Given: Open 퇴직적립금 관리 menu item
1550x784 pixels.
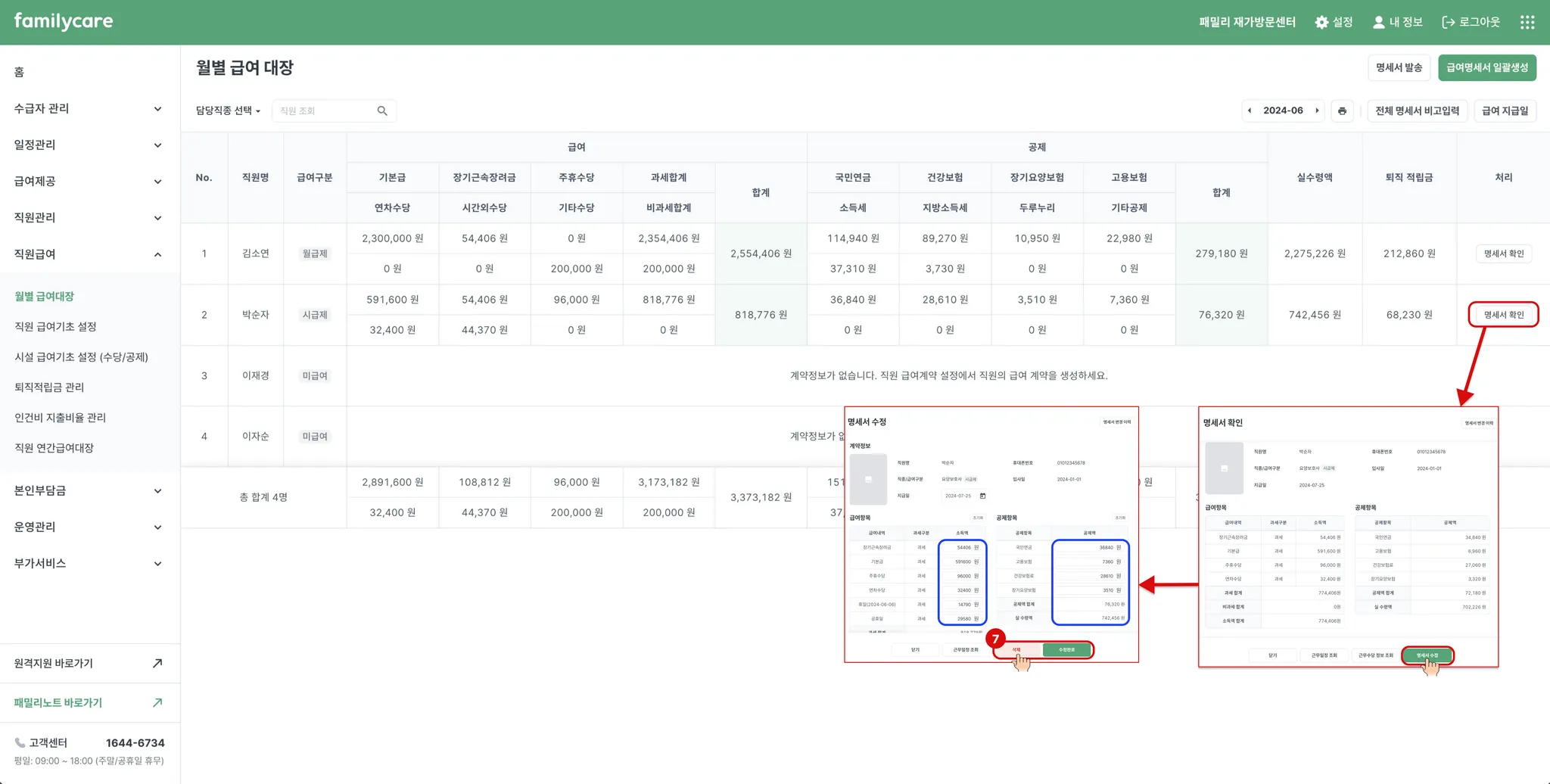Looking at the screenshot, I should pos(49,387).
